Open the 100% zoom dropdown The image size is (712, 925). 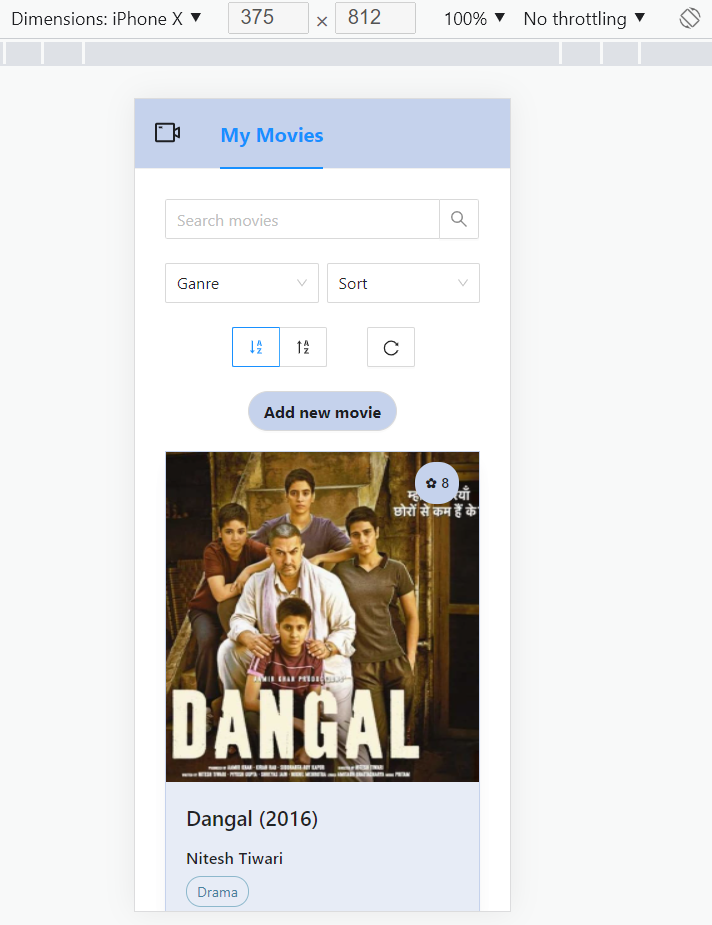pos(474,19)
